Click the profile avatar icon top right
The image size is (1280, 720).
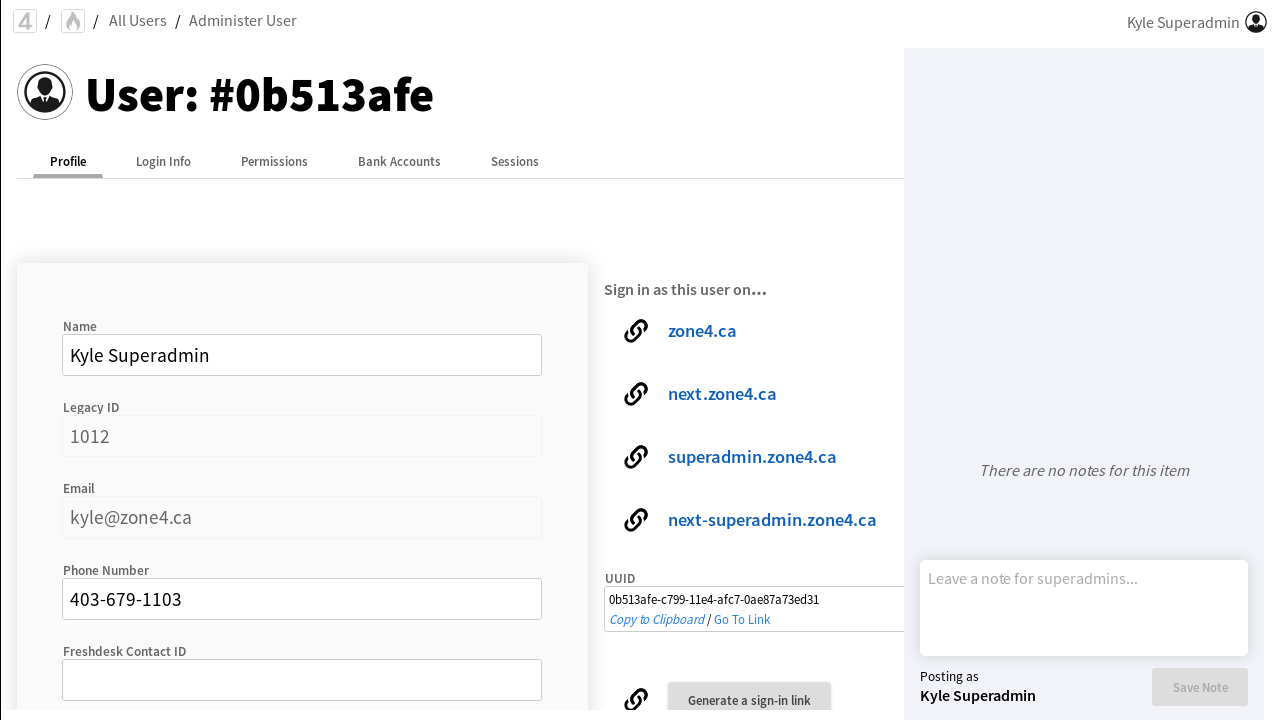point(1256,22)
